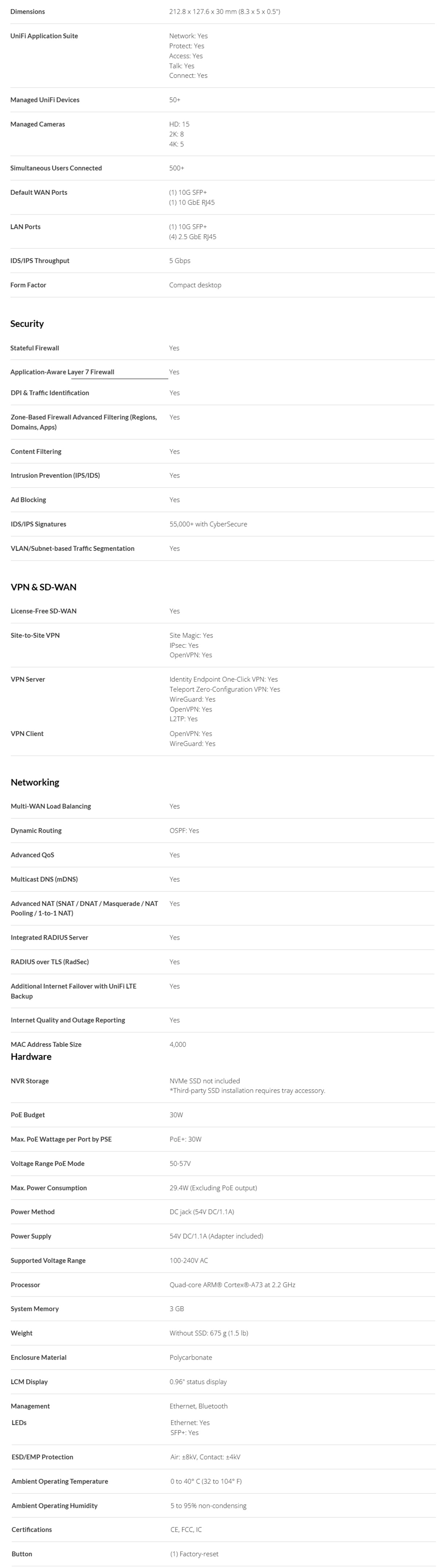Select the VPN & SD-WAN section heading
437x1568 pixels.
[43, 587]
